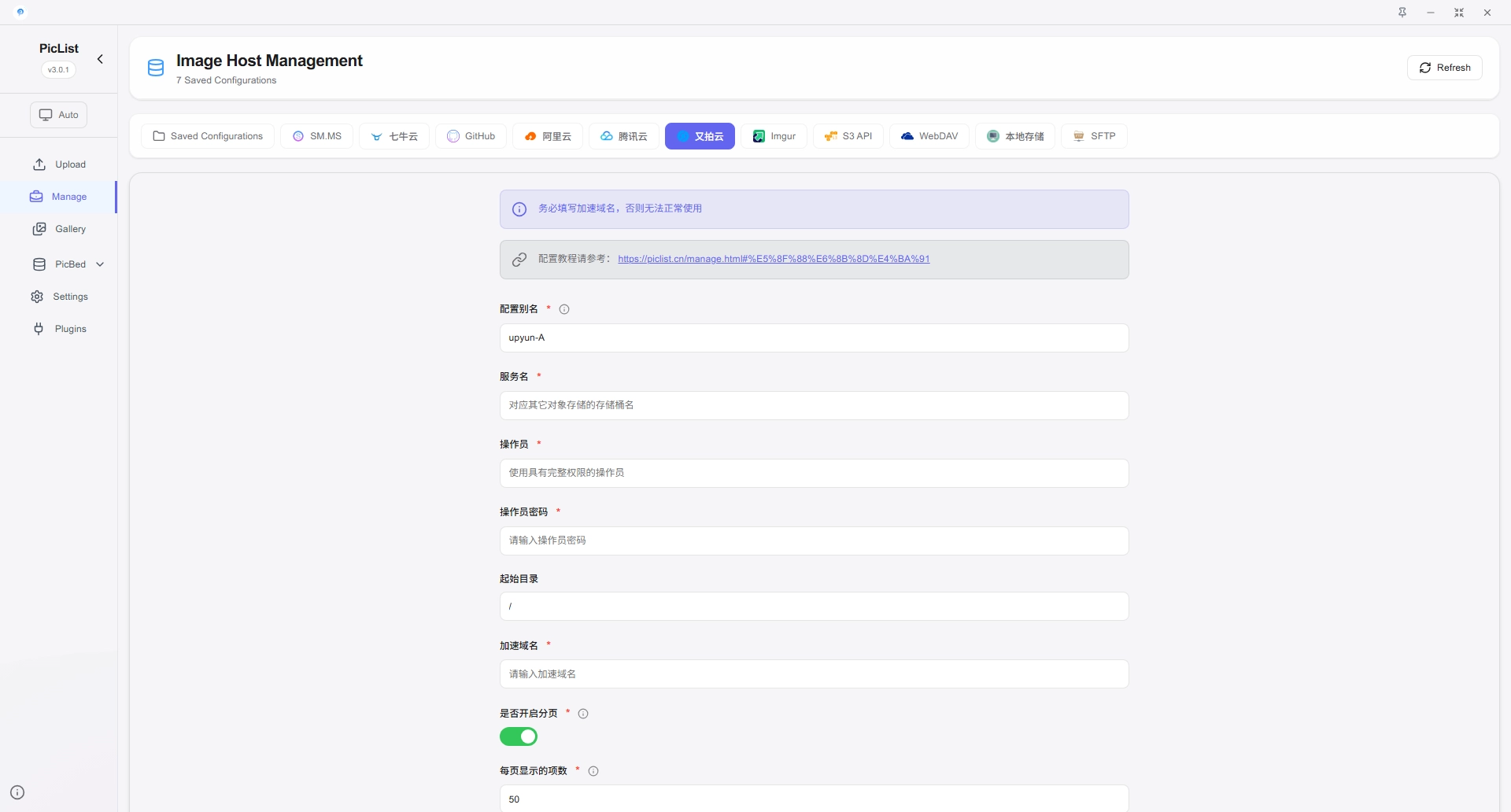Click the 操作员密码 input field
The width and height of the screenshot is (1511, 812).
tap(814, 541)
